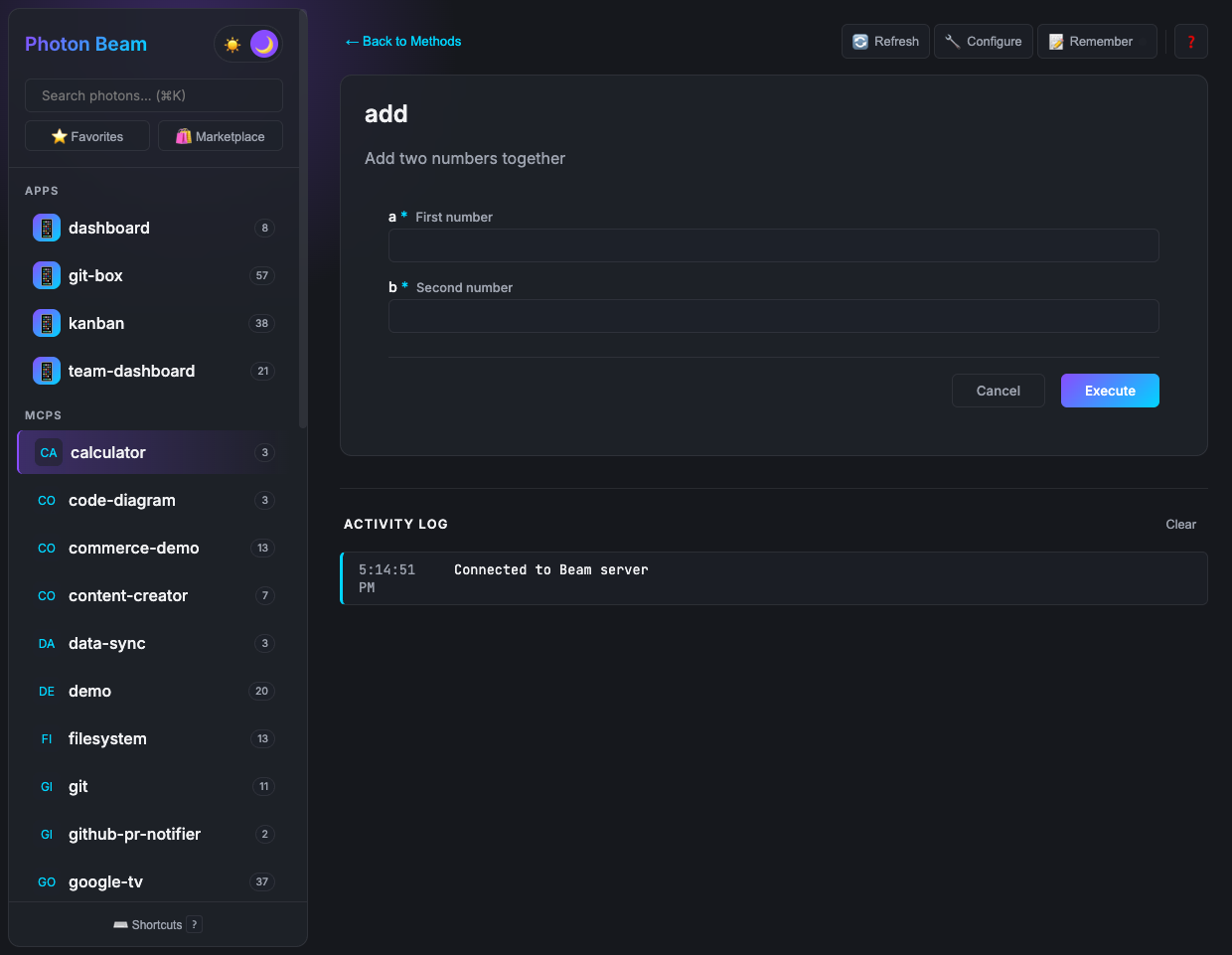This screenshot has height=955, width=1232.
Task: Click the Back to Methods link
Action: (402, 41)
